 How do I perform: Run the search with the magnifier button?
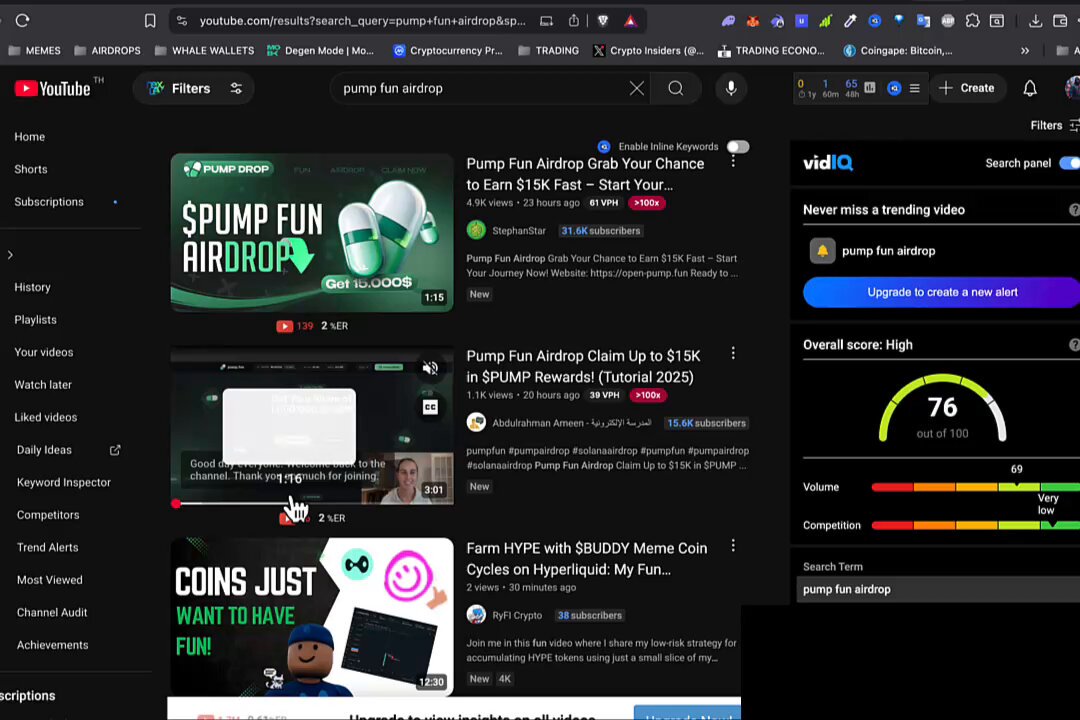point(676,88)
